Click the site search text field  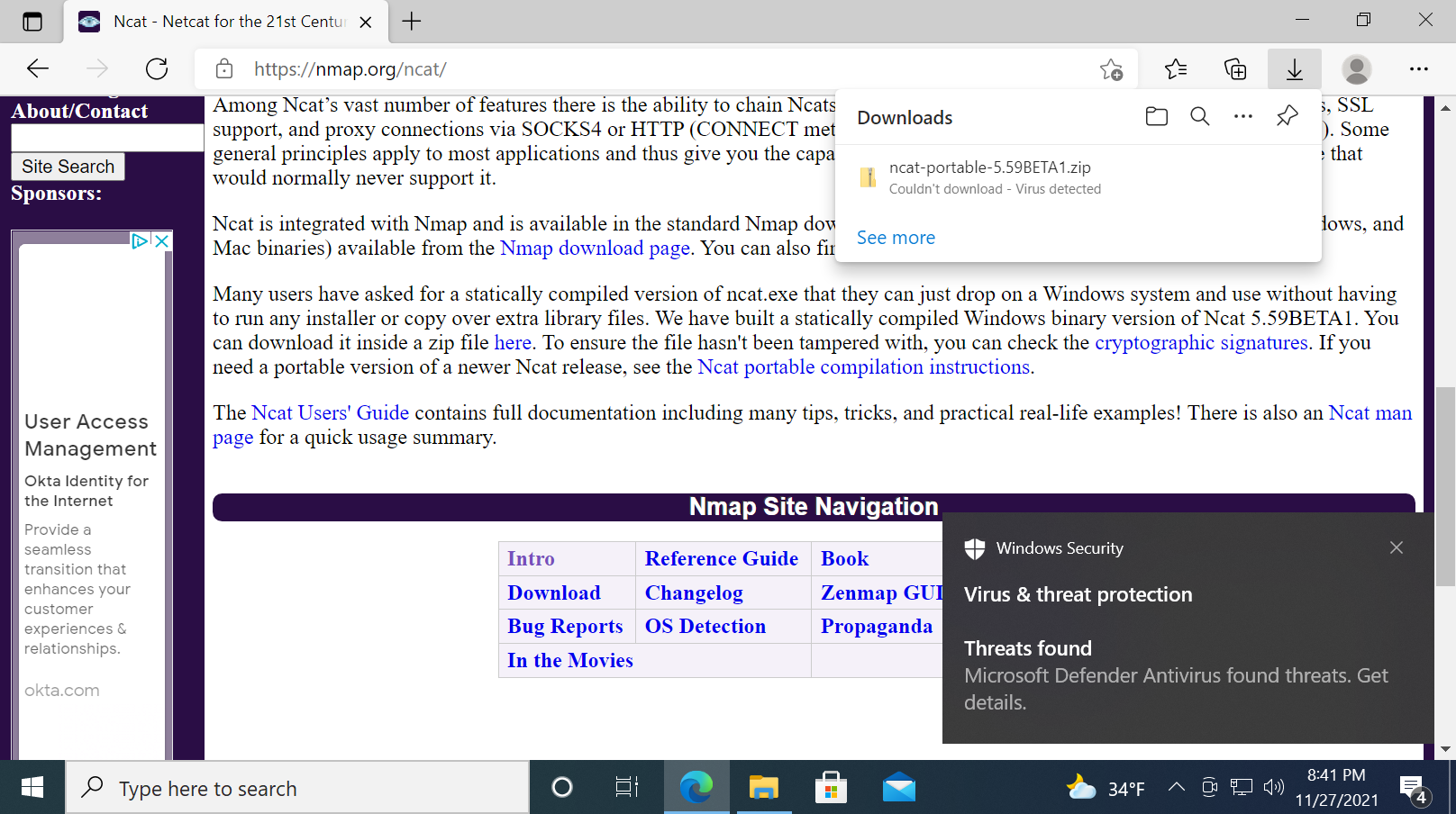pyautogui.click(x=106, y=138)
